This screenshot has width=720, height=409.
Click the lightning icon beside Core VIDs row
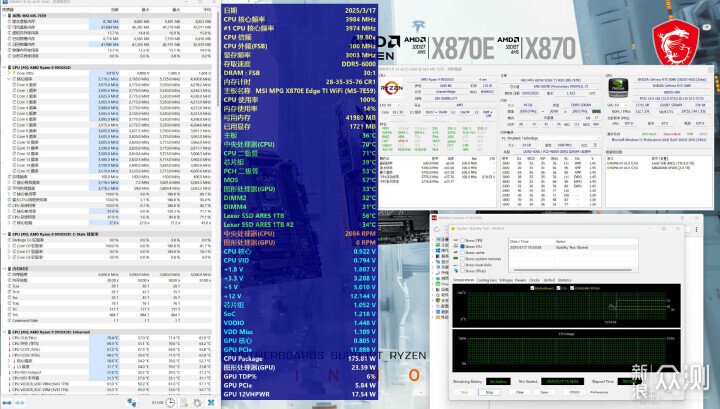[14, 73]
